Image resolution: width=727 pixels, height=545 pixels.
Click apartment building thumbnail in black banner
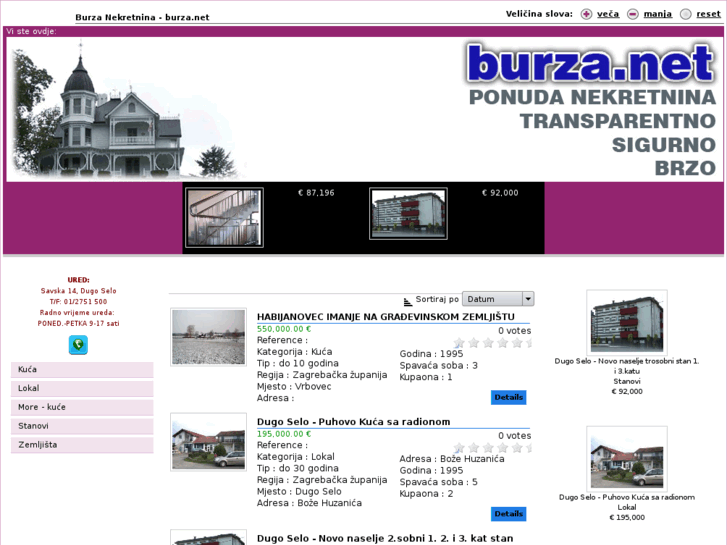[408, 214]
